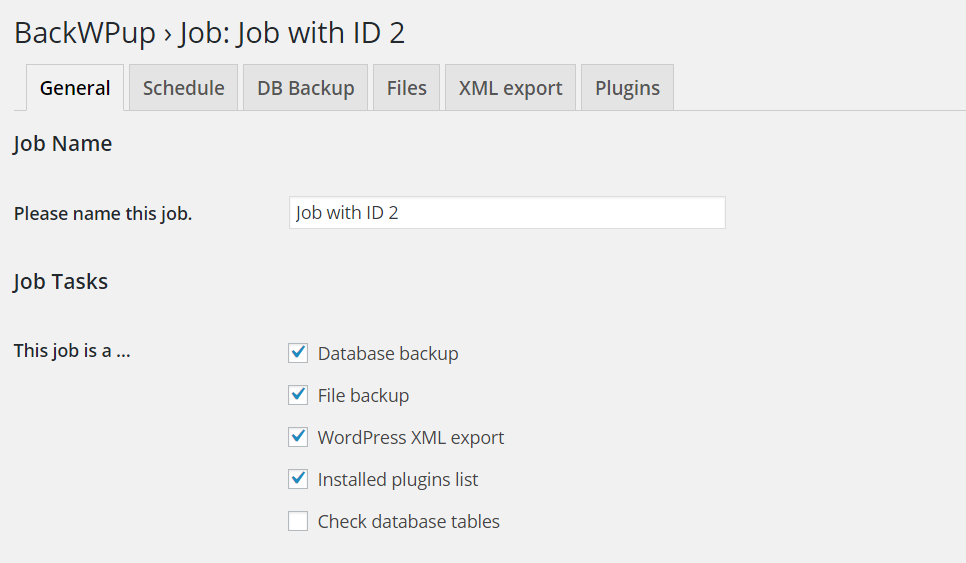Open the DB Backup tab
Image resolution: width=966 pixels, height=563 pixels.
[x=306, y=88]
